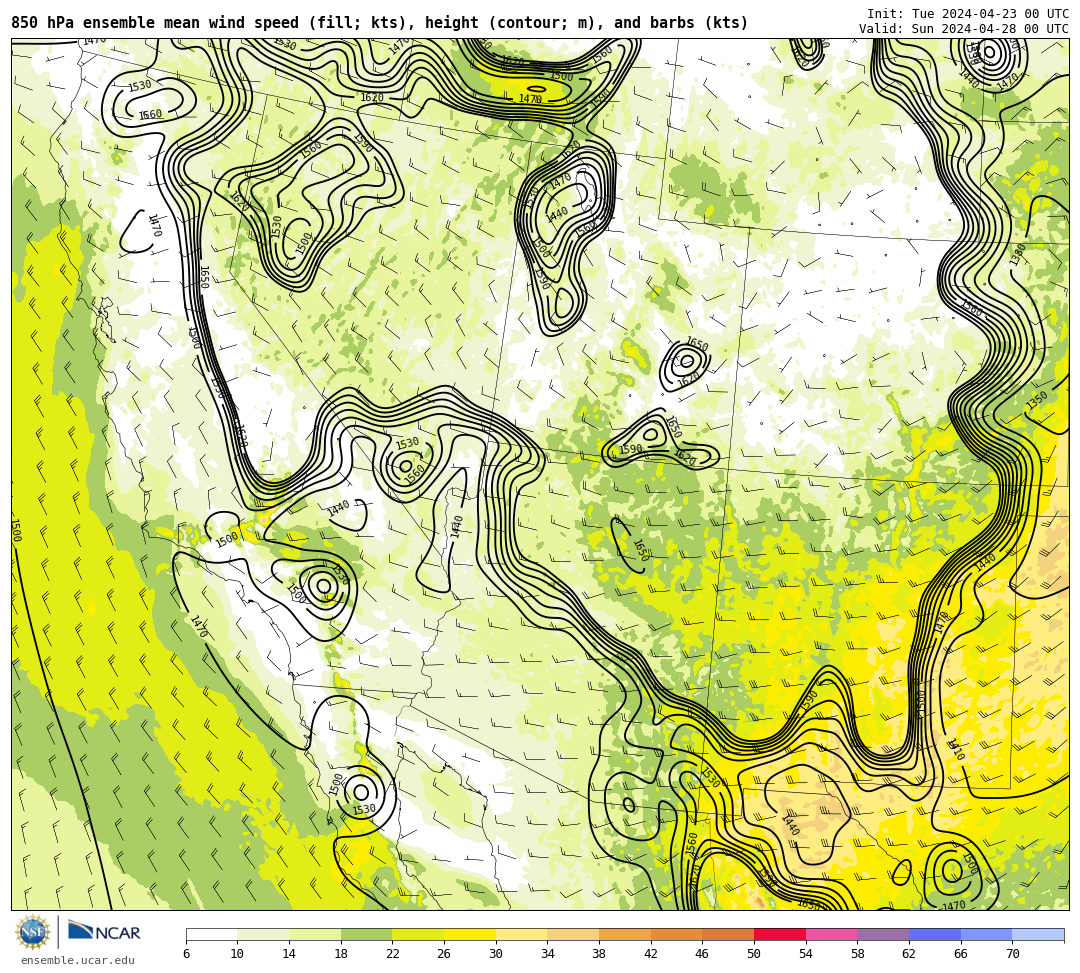
Task: Click the colorbar tick label 6
Action: (x=186, y=954)
